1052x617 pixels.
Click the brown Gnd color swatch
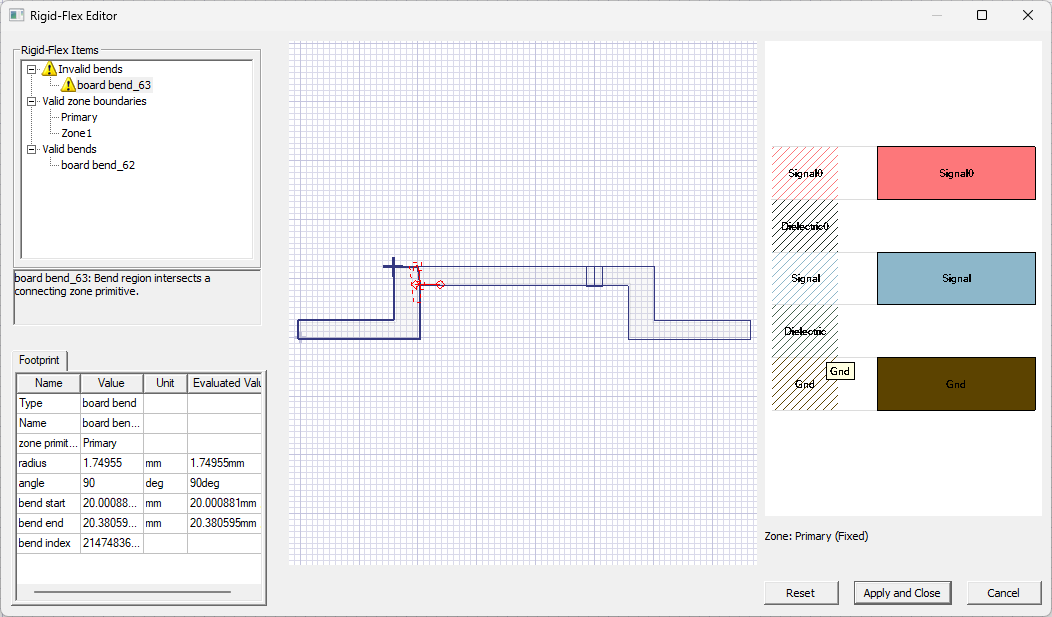(955, 384)
